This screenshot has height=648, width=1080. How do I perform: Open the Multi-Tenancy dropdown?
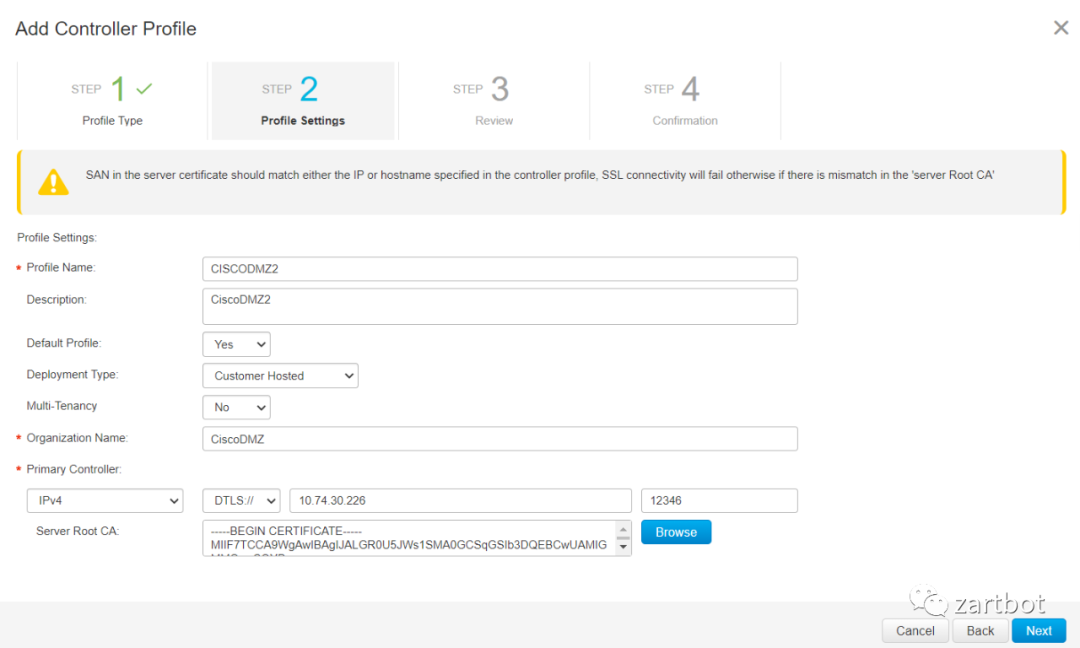(236, 408)
